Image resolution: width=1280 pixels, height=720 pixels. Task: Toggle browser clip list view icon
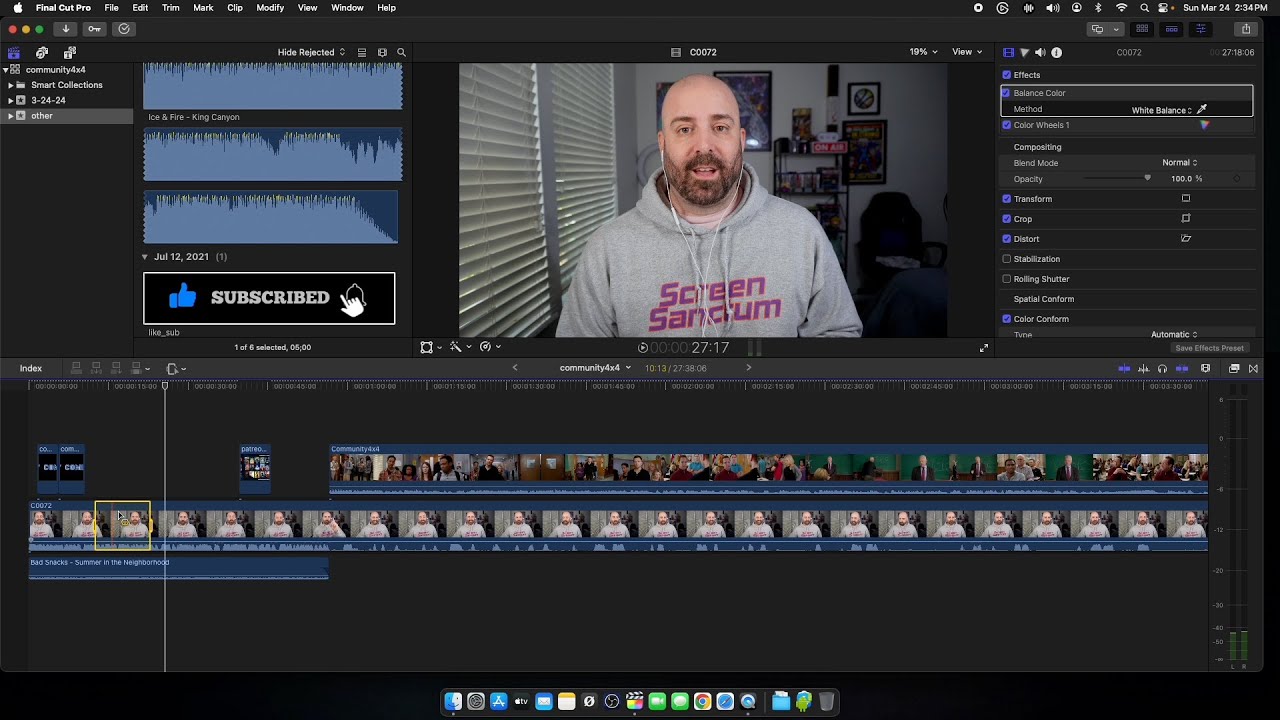[362, 52]
